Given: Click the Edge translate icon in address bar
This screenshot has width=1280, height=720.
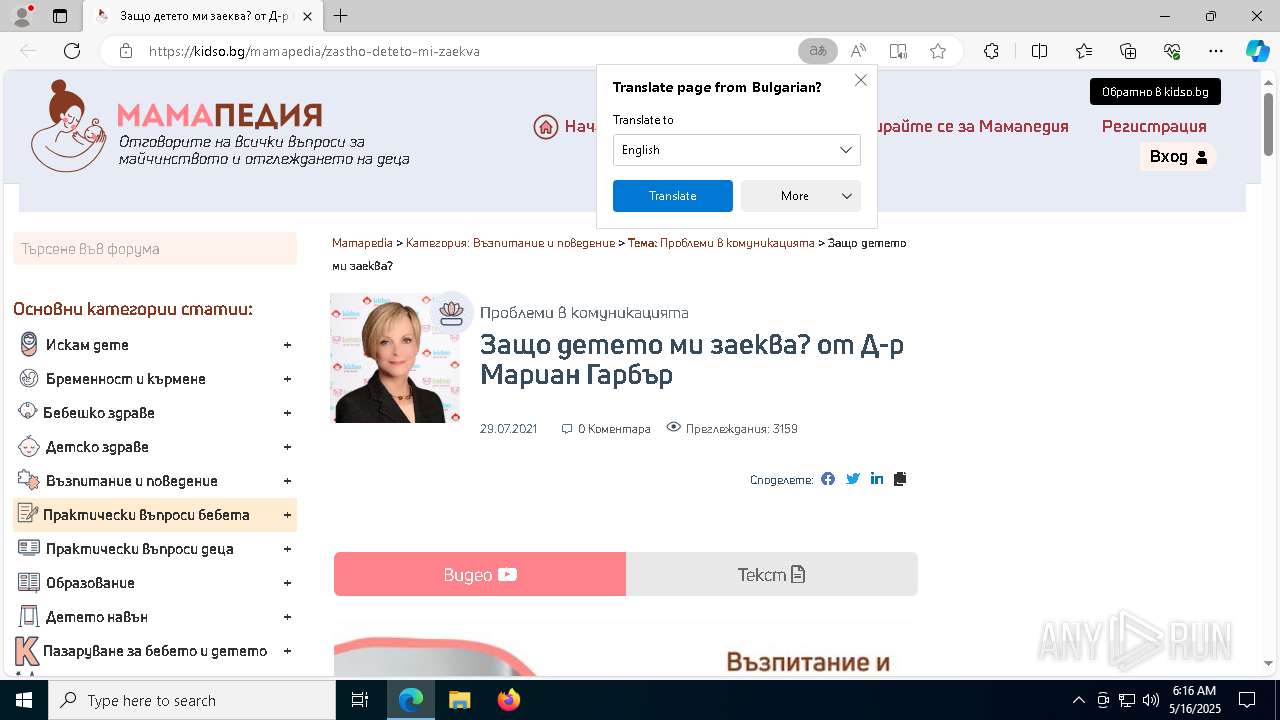Looking at the screenshot, I should (818, 51).
